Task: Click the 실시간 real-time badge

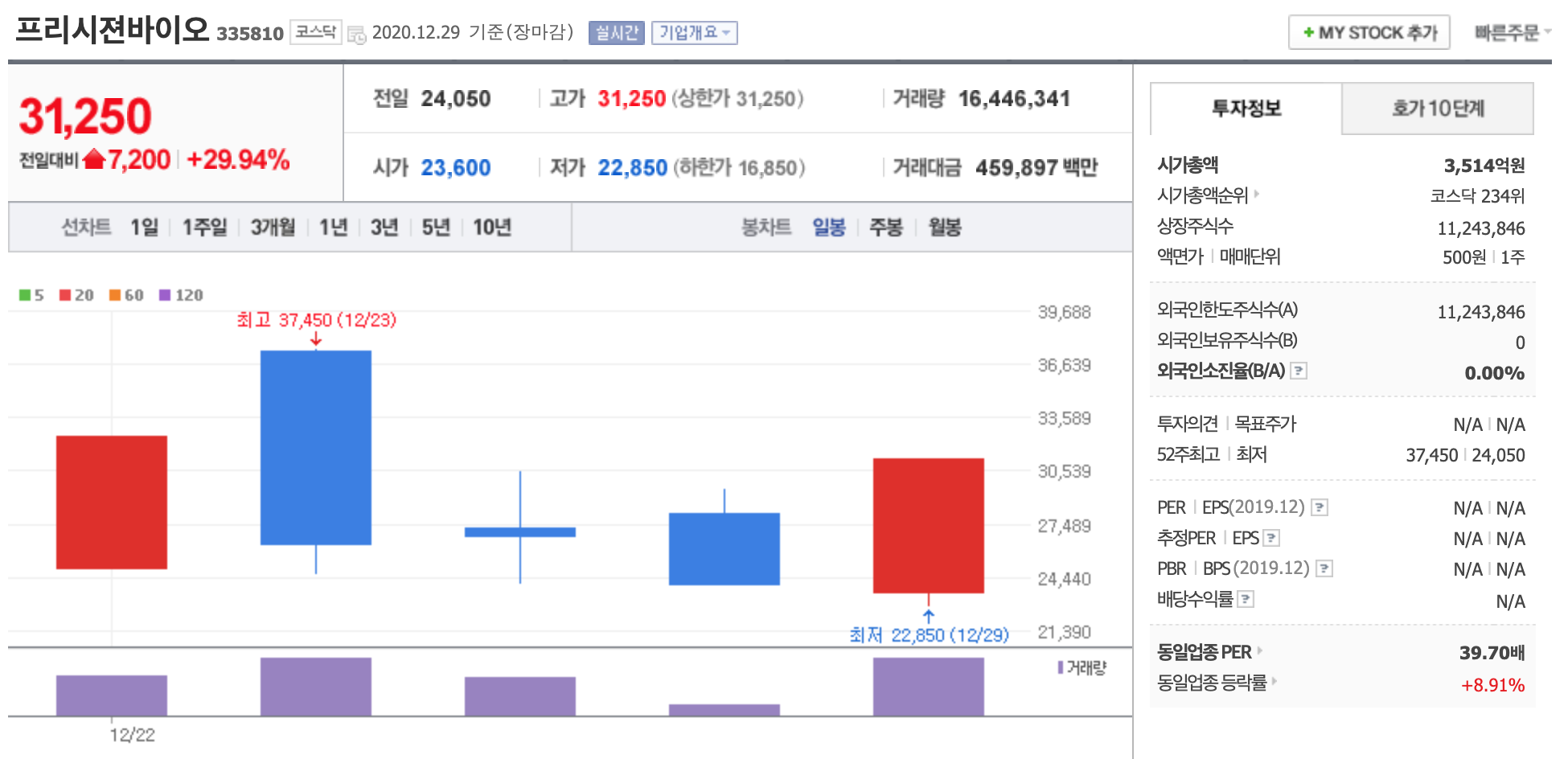Action: coord(617,33)
